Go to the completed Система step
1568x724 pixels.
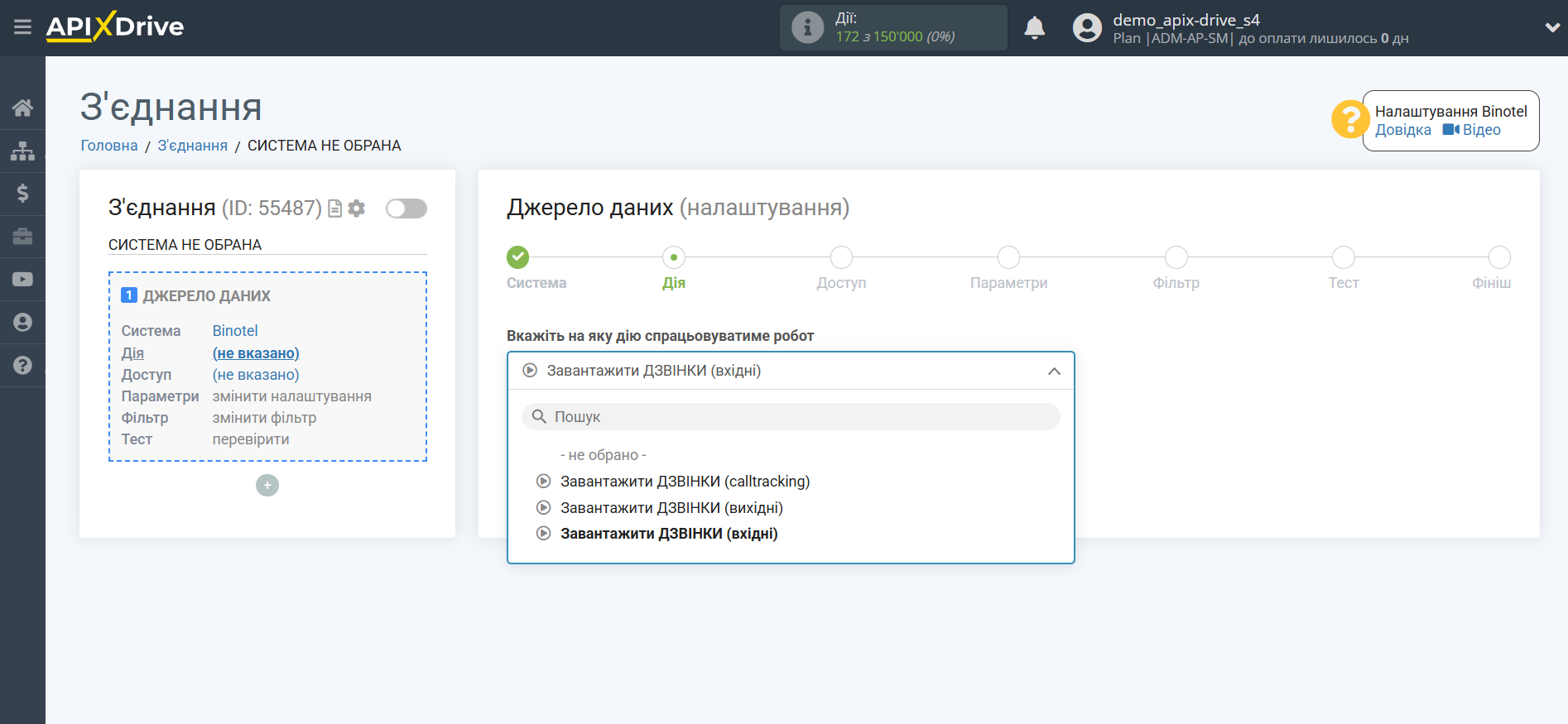(x=518, y=257)
